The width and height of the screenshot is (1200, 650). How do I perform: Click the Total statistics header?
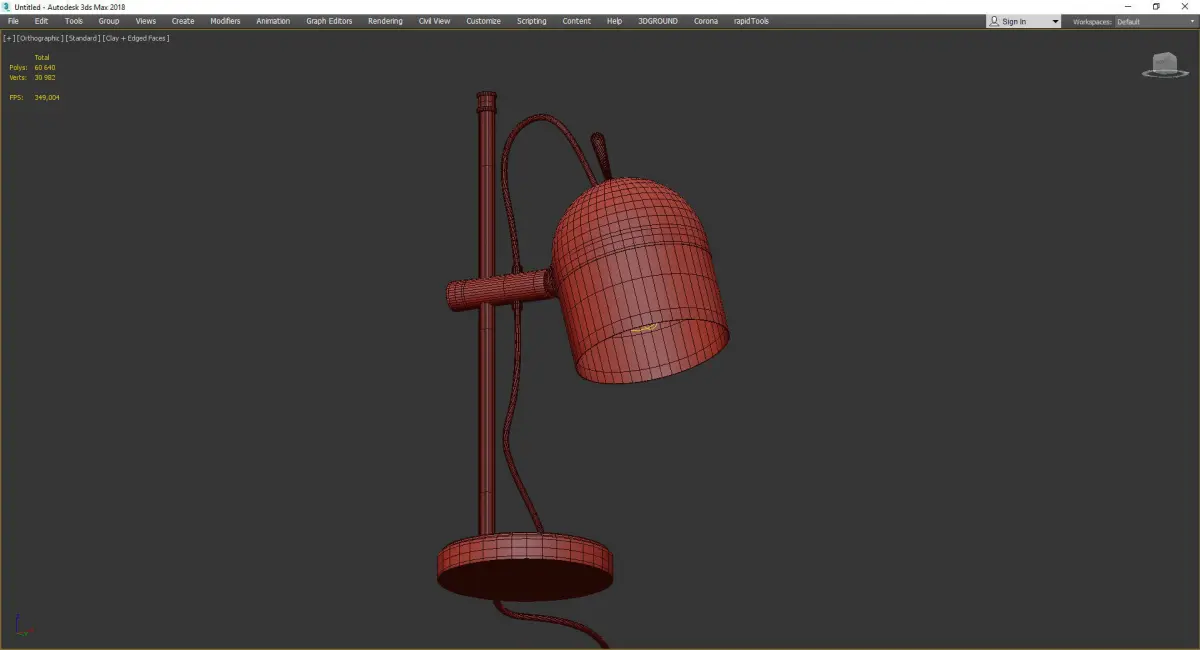41,57
